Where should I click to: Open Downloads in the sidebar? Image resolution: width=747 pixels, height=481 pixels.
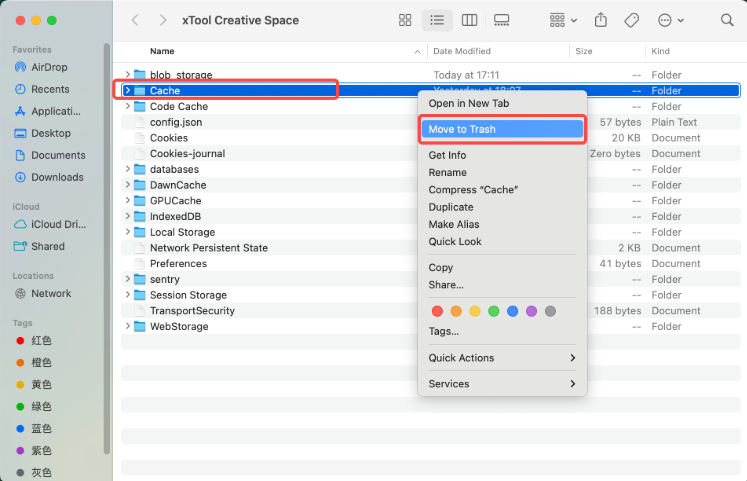(49, 177)
